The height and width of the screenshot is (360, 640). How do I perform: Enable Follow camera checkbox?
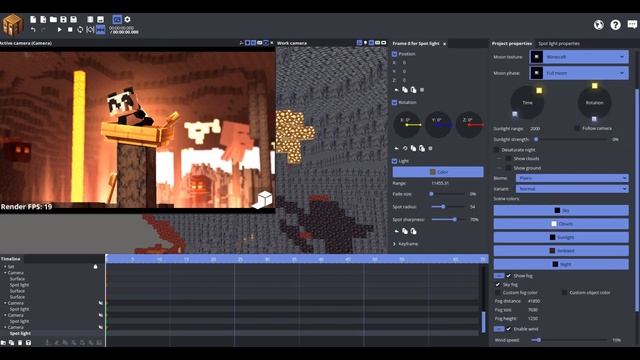577,128
